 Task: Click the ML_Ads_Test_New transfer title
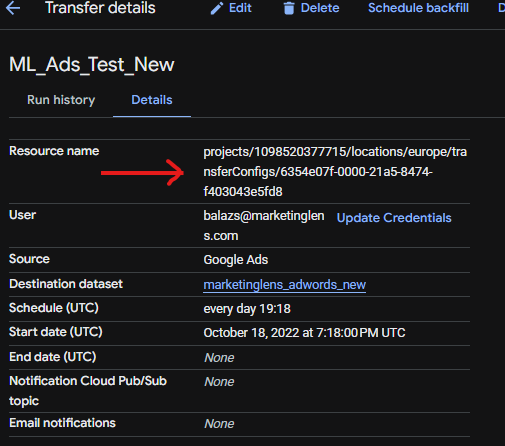[x=91, y=65]
